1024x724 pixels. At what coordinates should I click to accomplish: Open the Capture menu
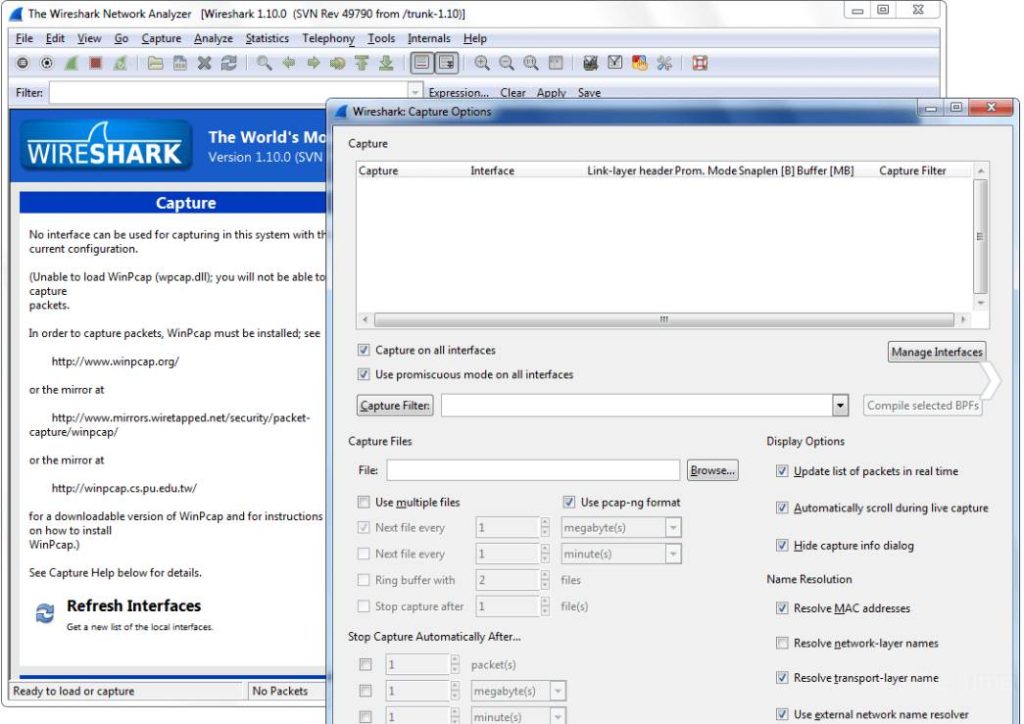[161, 39]
